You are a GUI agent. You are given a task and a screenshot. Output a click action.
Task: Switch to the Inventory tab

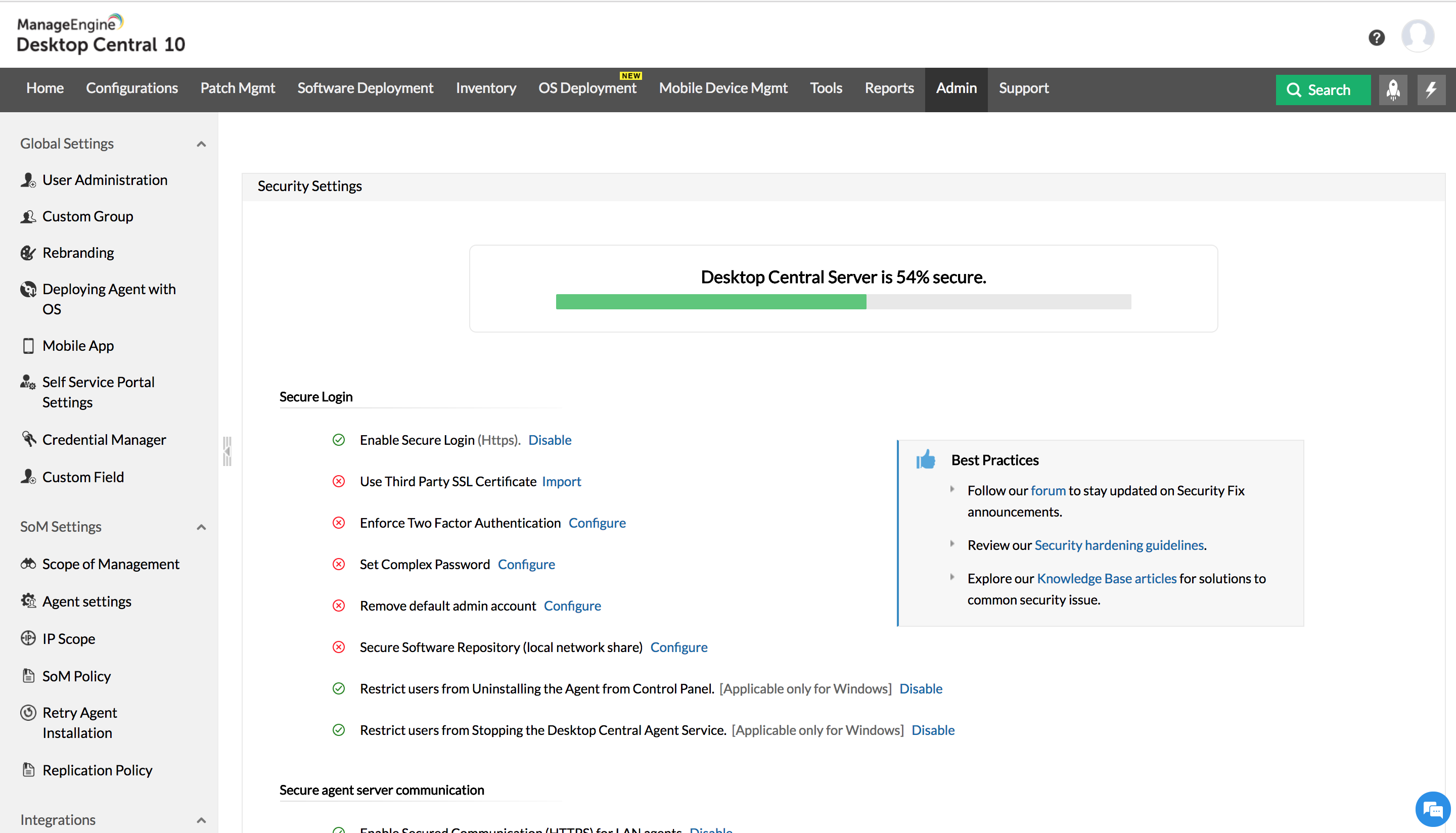pyautogui.click(x=485, y=88)
